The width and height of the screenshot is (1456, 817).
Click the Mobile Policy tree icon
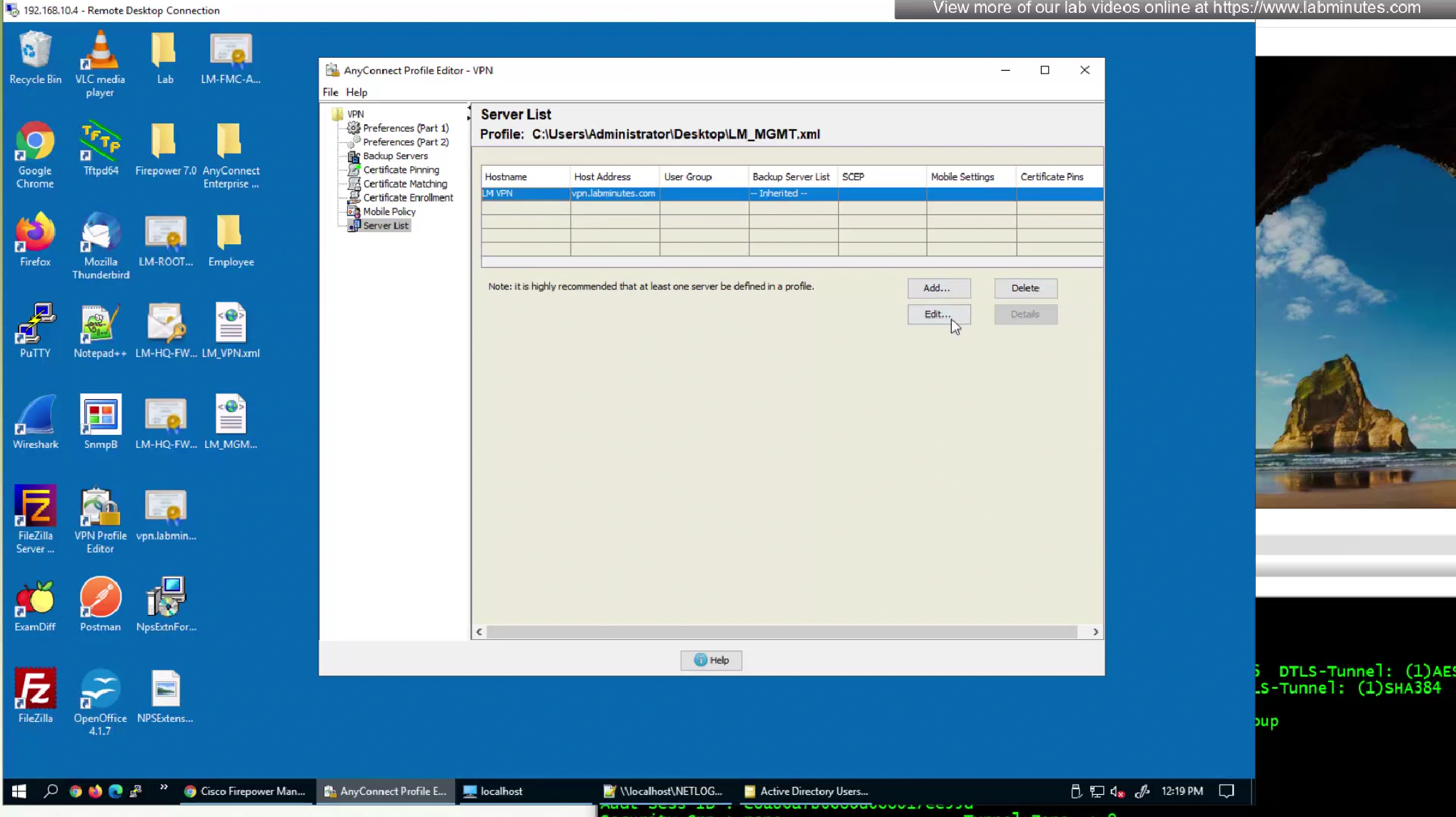coord(354,211)
